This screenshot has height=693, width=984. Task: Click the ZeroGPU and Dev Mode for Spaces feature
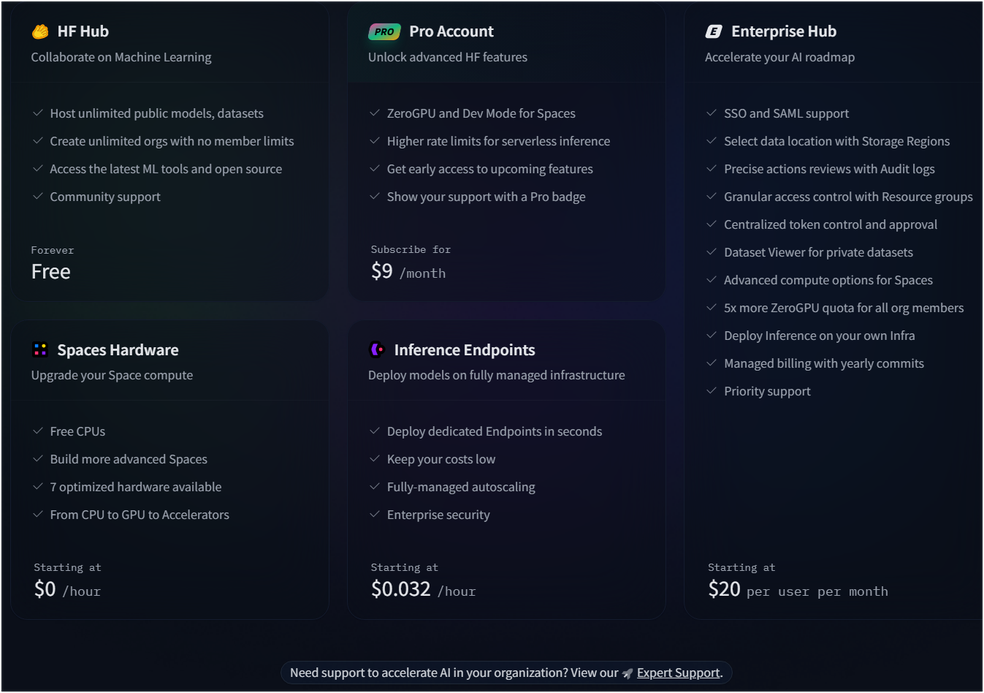[x=481, y=113]
